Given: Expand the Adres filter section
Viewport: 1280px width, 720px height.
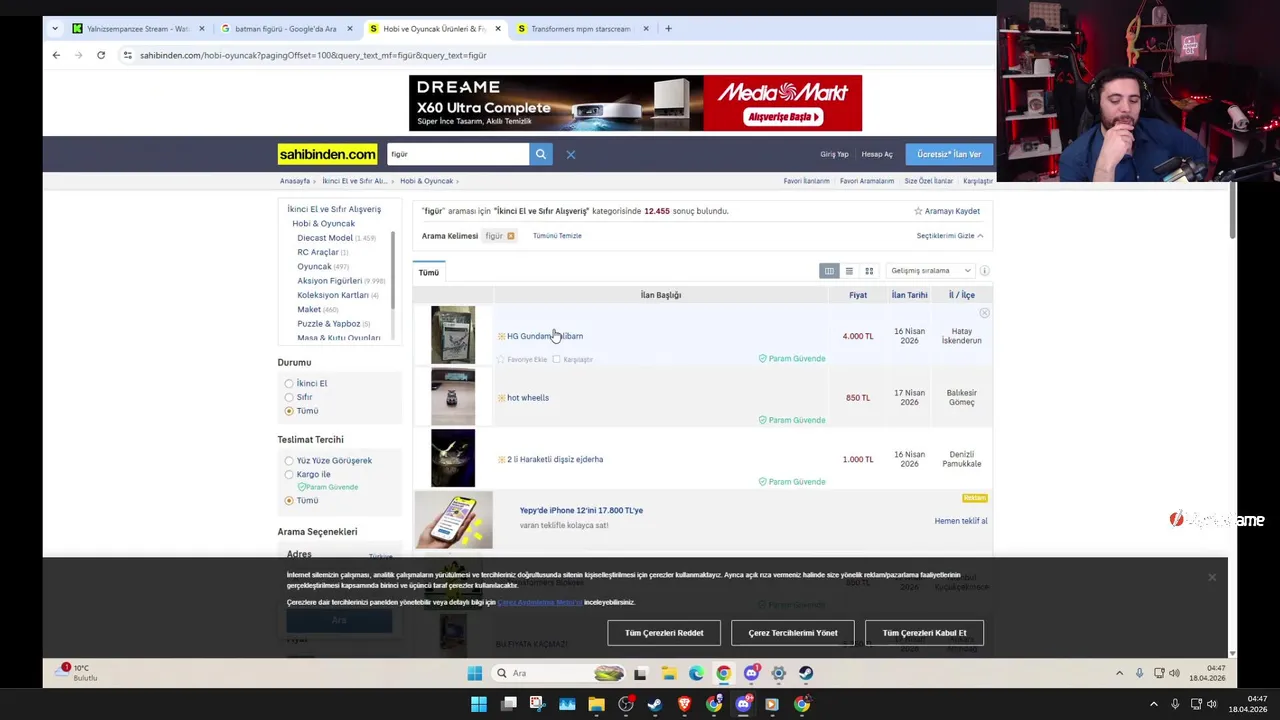Looking at the screenshot, I should (299, 554).
